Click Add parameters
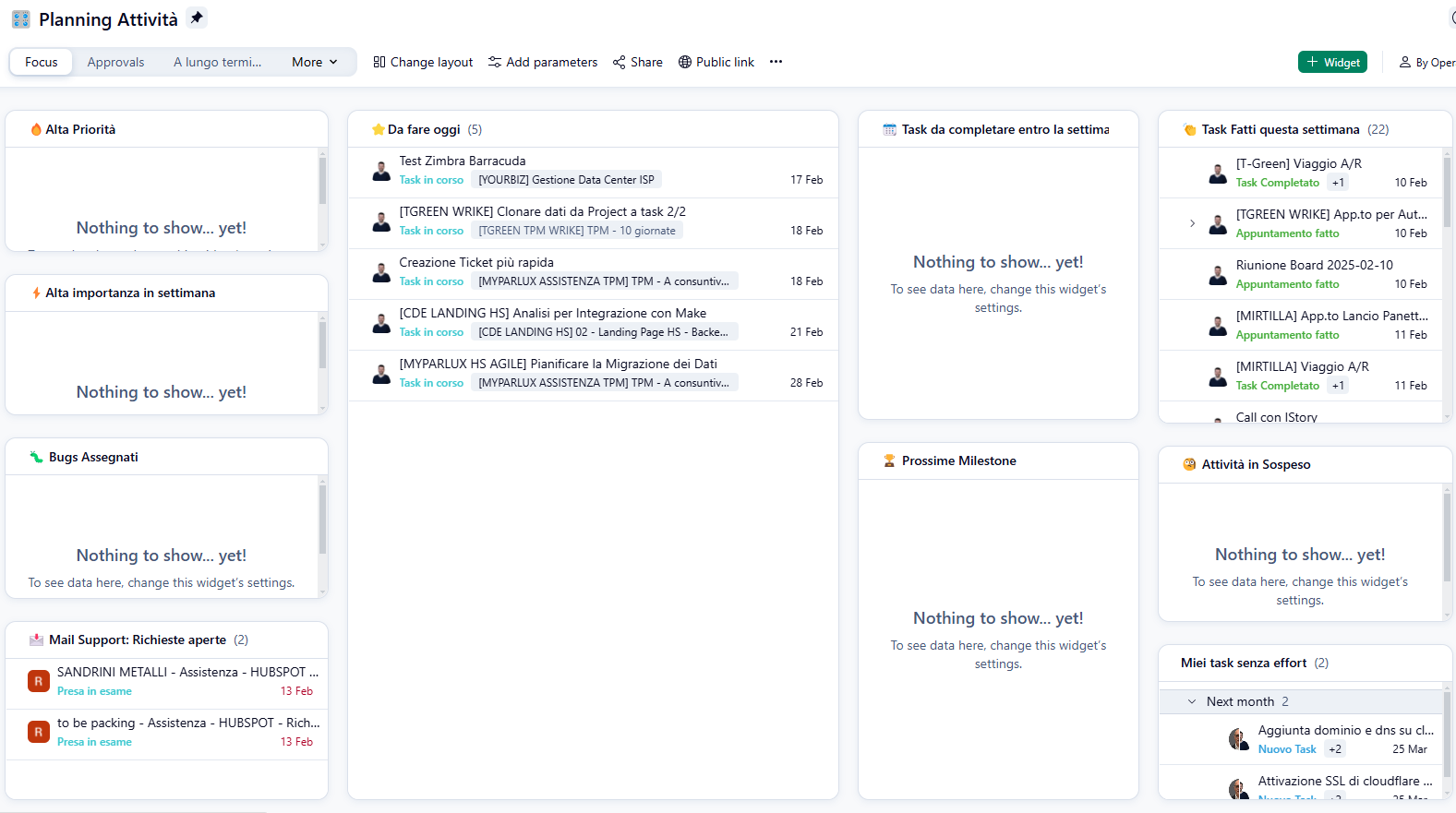Viewport: 1456px width, 813px height. [543, 62]
